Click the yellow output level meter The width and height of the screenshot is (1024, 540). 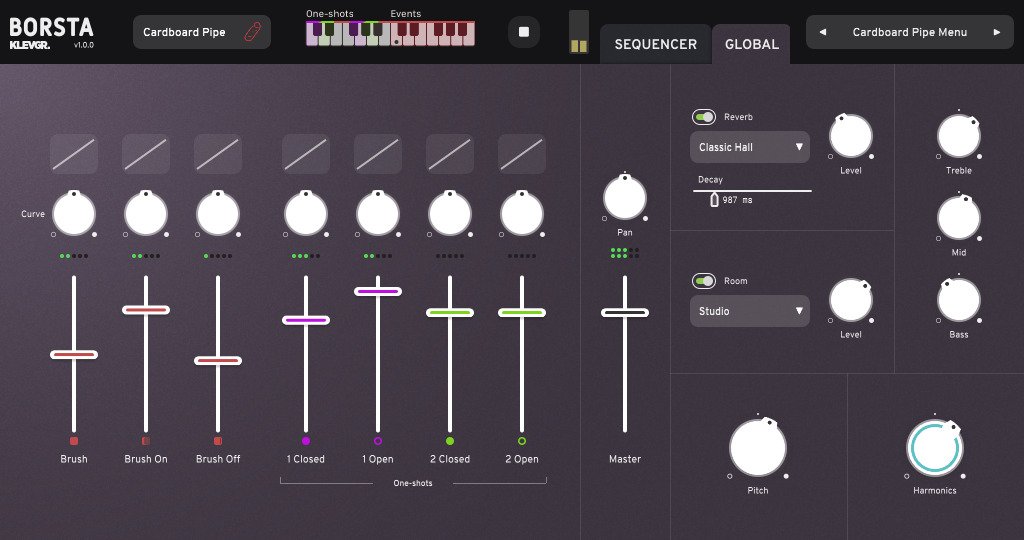pos(579,31)
